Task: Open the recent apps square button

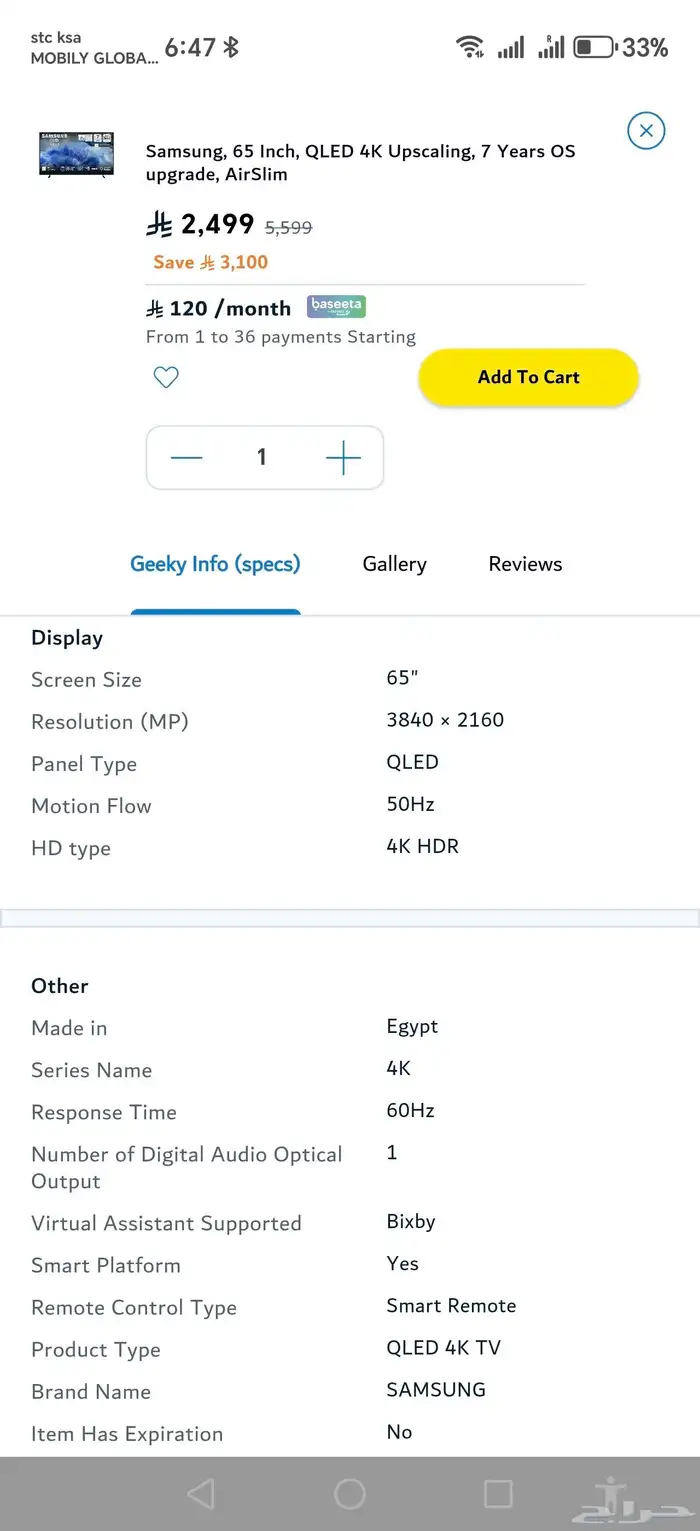Action: tap(497, 1493)
